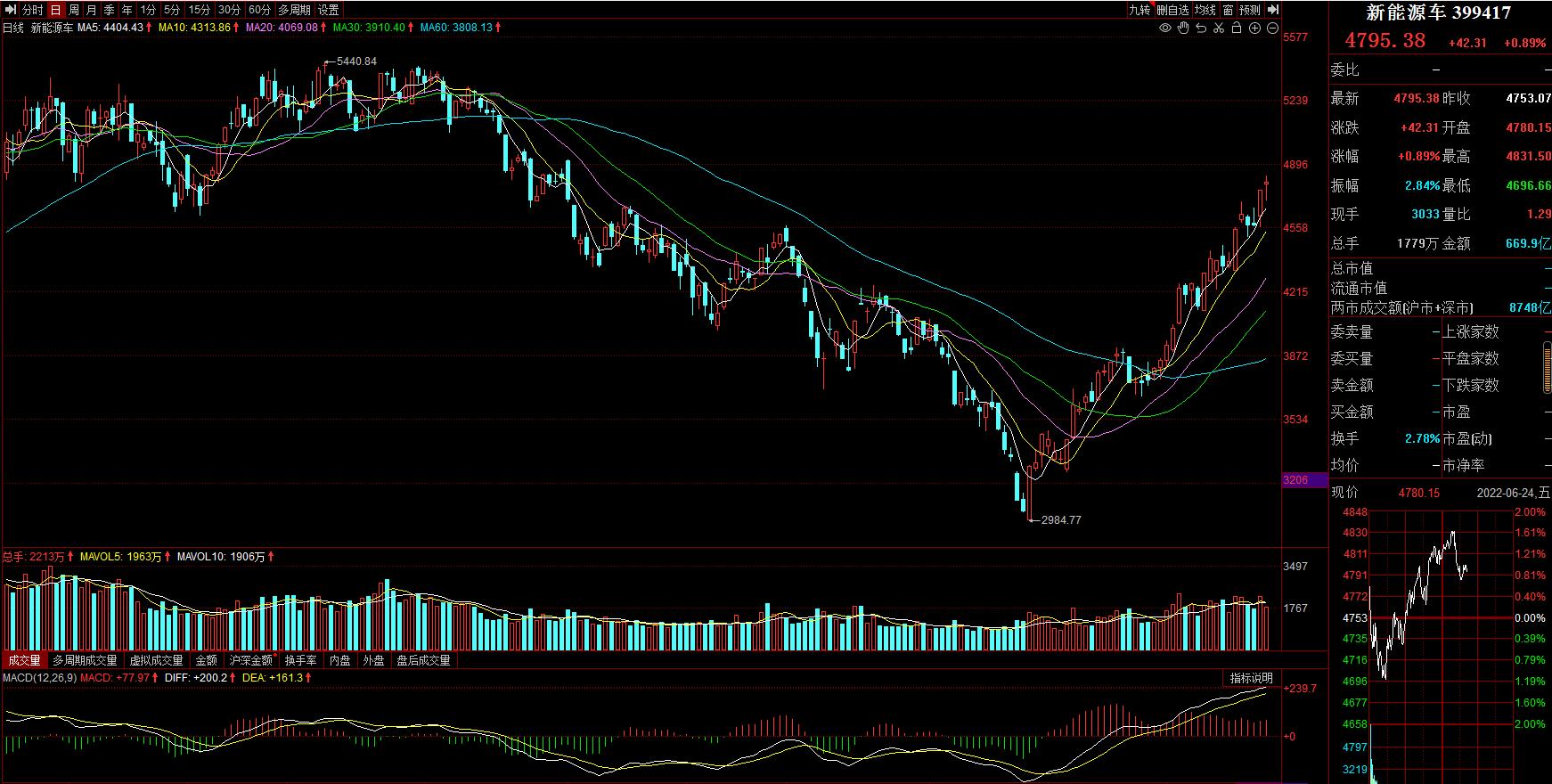Click the latest price 4795.38 heading
This screenshot has height=784, width=1552.
(1385, 41)
